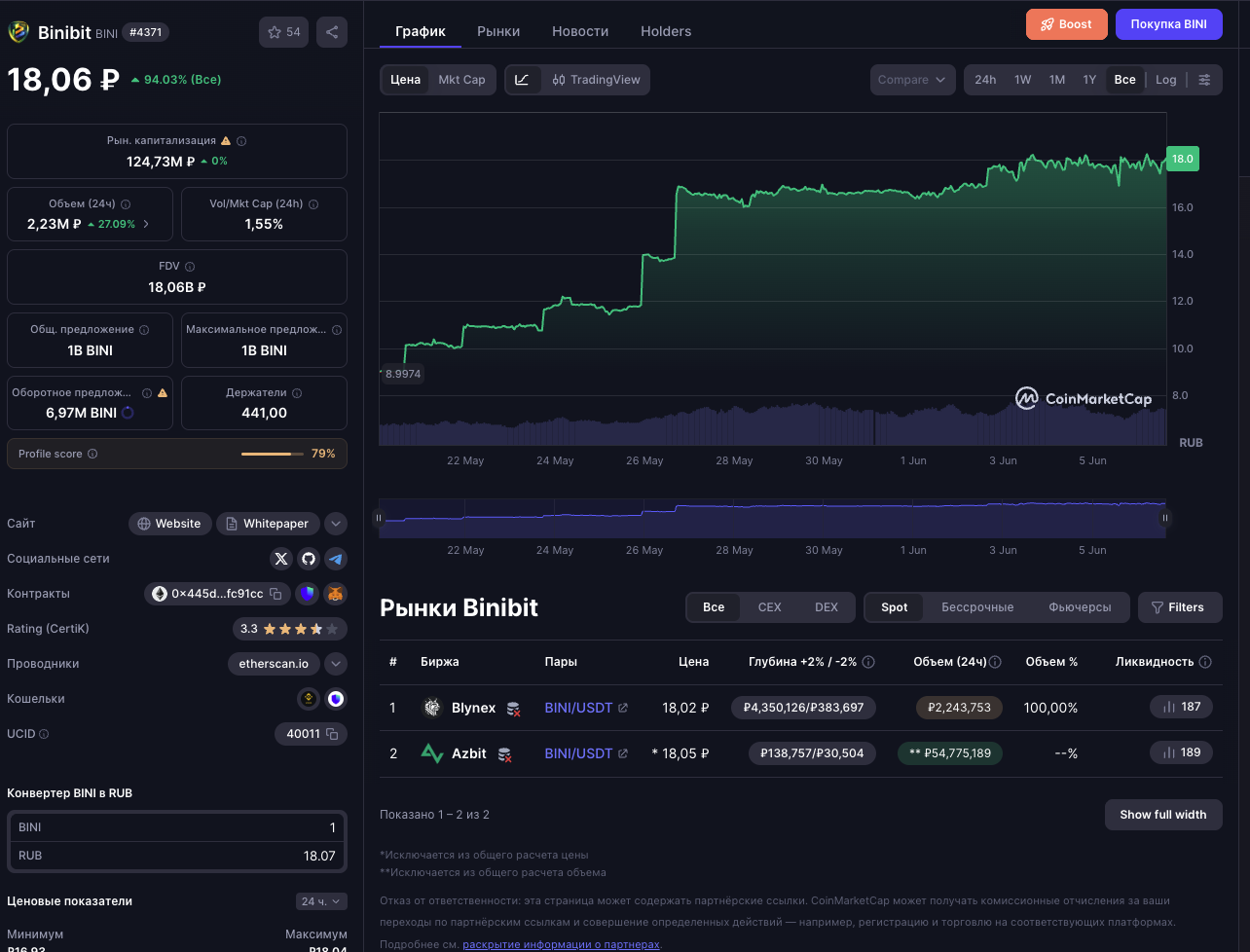
Task: Open chart settings sliders icon
Action: point(1204,80)
